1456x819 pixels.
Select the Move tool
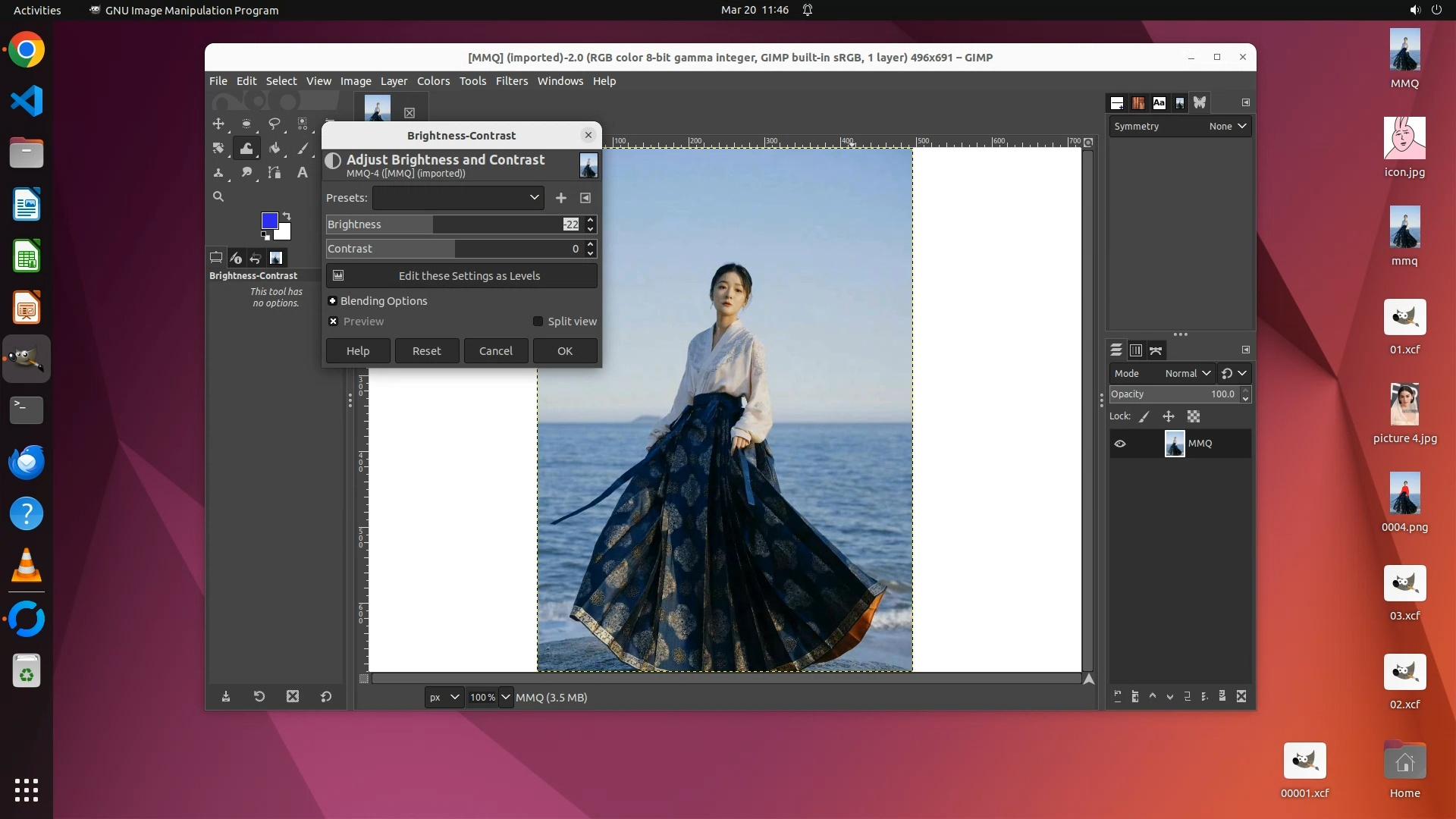[218, 124]
